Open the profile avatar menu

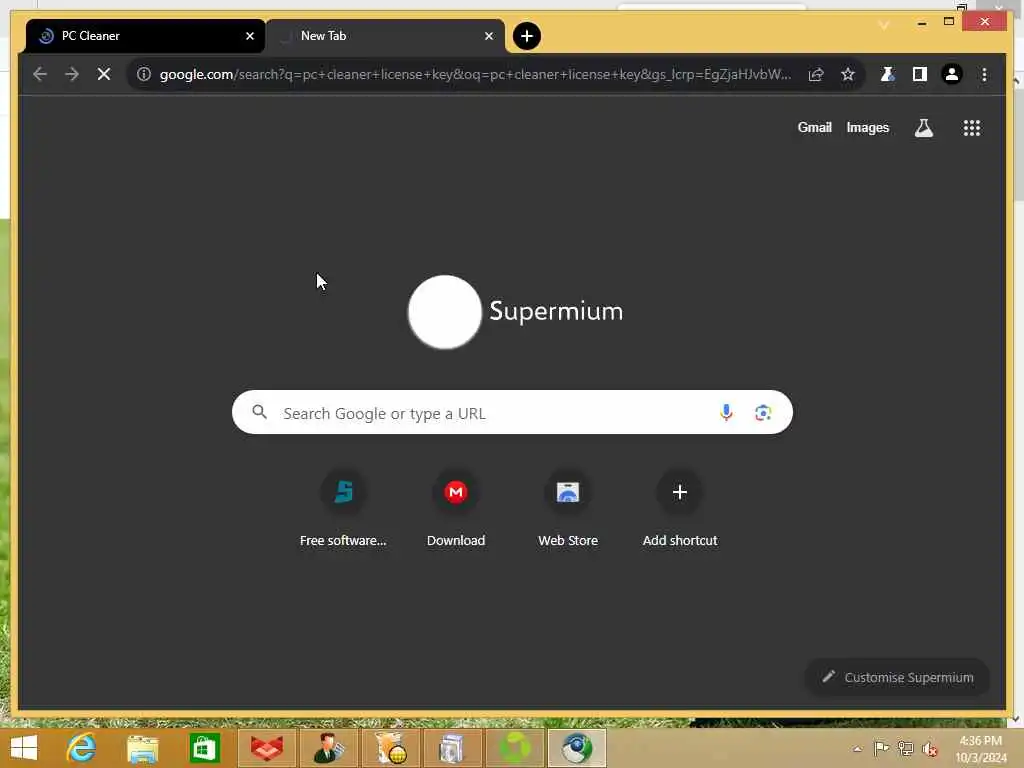click(x=952, y=74)
